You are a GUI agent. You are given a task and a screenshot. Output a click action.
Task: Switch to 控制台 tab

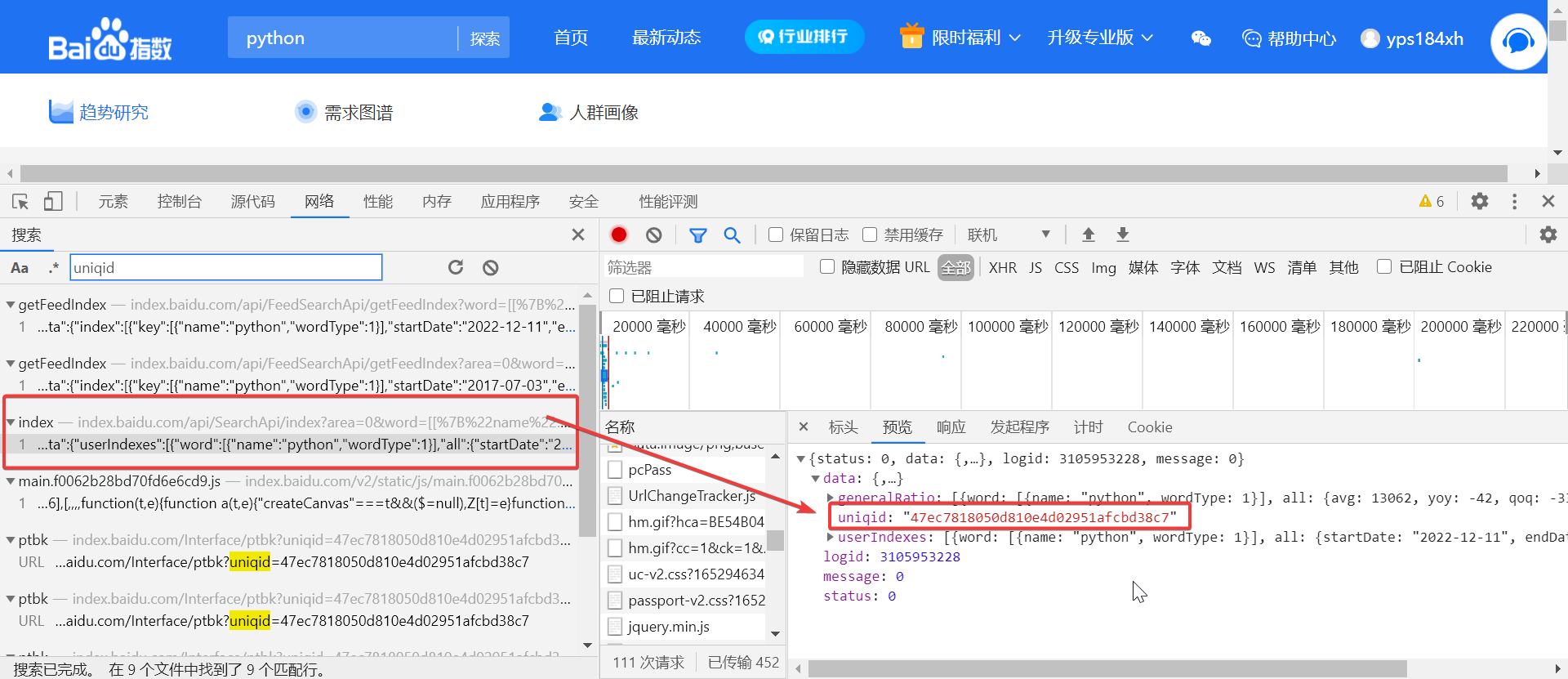[180, 201]
